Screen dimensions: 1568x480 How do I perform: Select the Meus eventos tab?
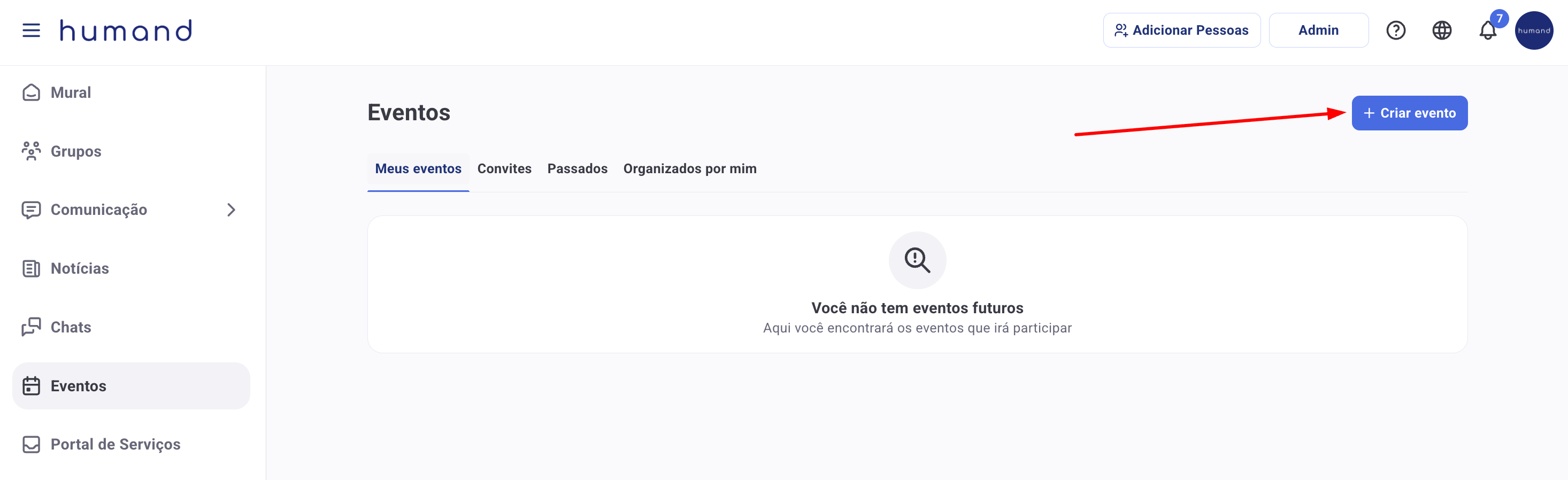pyautogui.click(x=418, y=169)
